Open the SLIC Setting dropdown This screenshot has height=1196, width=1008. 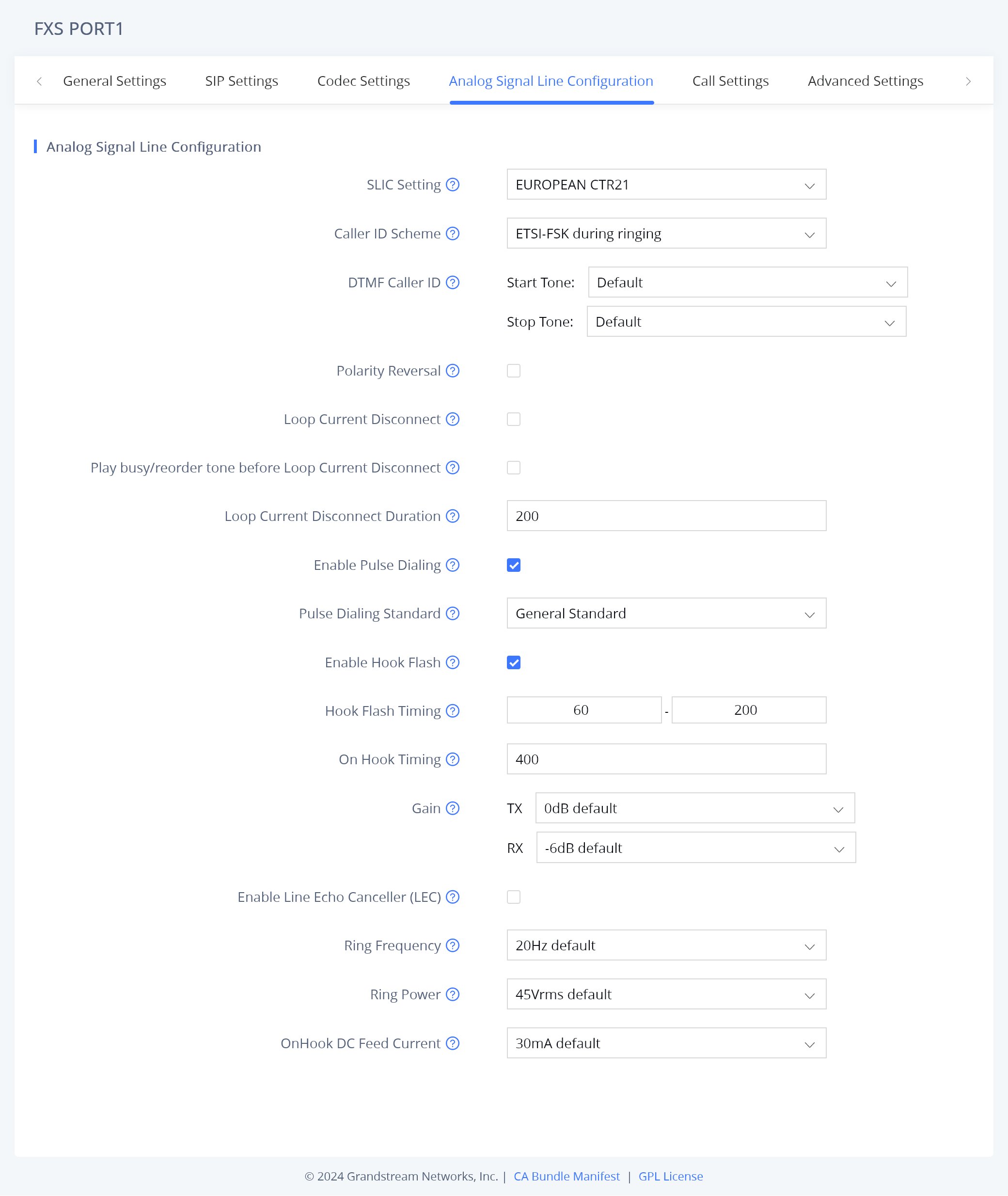(x=666, y=185)
